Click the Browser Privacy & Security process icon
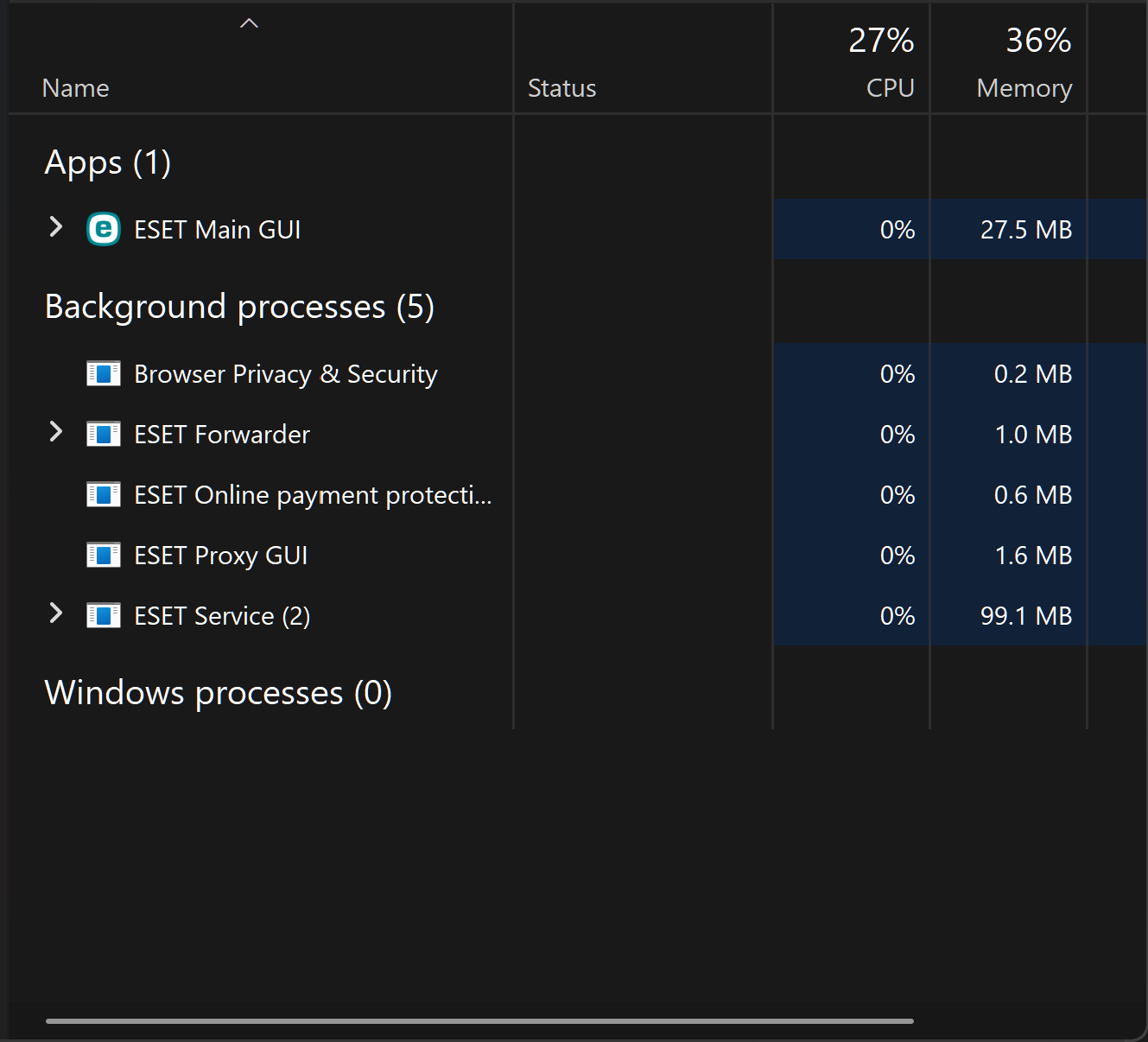This screenshot has height=1042, width=1148. pos(104,374)
